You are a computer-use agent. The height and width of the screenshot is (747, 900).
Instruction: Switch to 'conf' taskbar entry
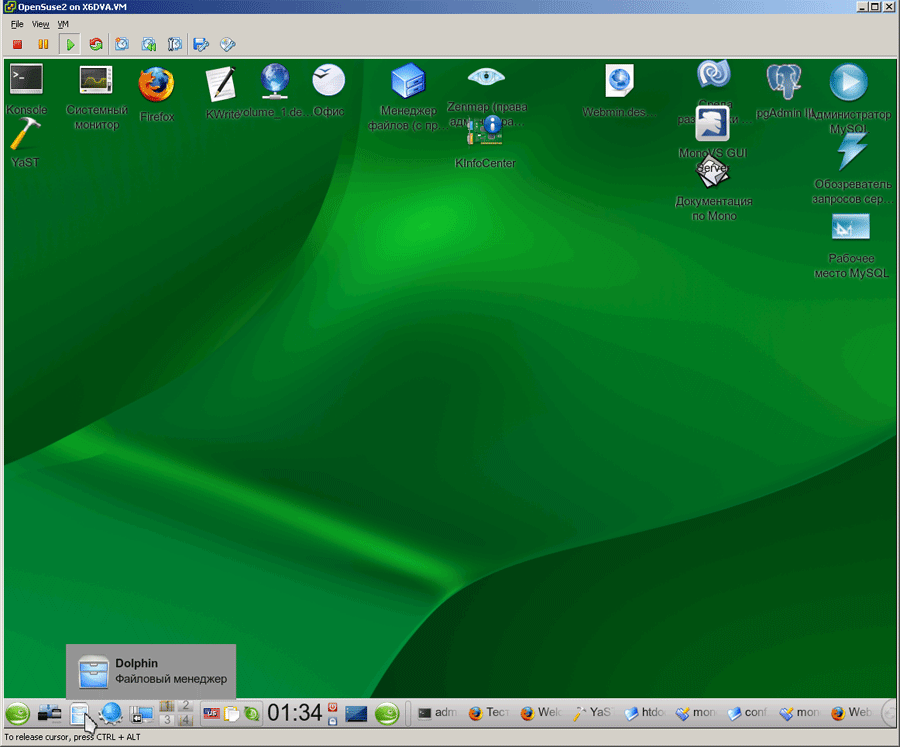click(x=747, y=713)
